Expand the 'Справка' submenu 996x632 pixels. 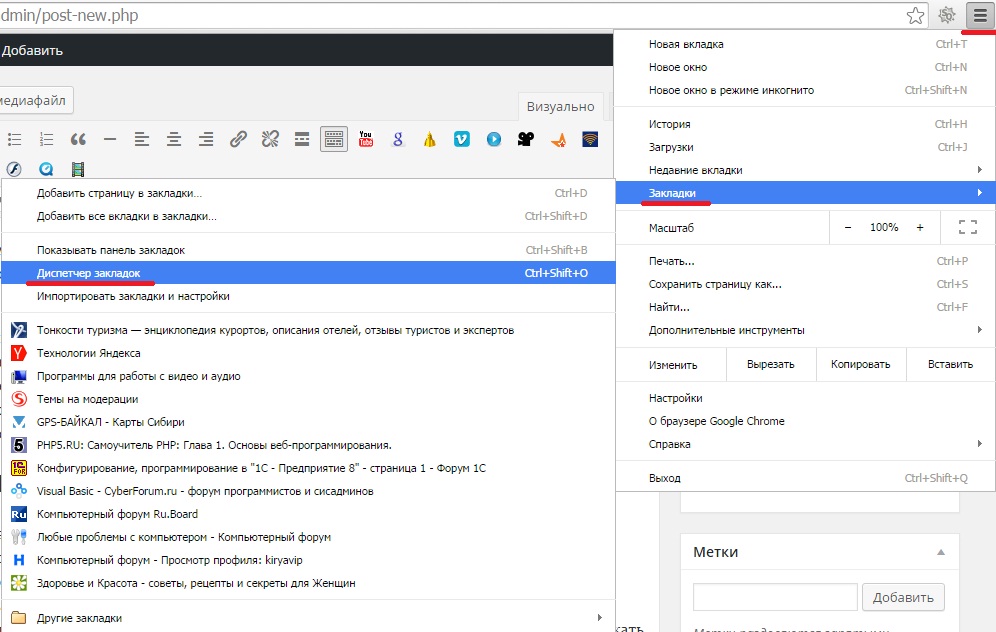tap(670, 444)
